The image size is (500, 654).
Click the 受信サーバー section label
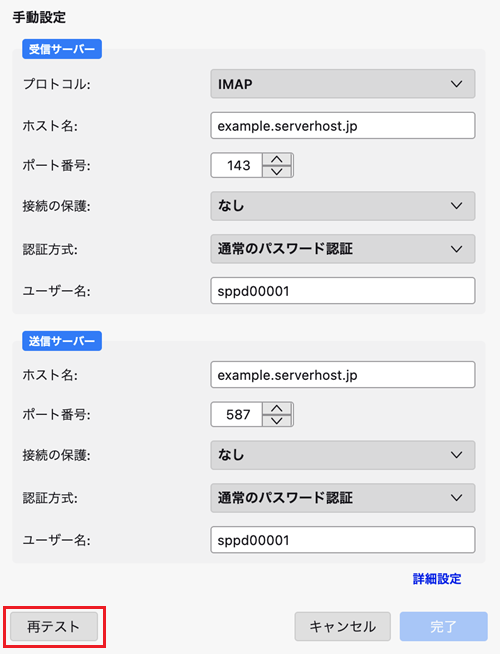(62, 49)
